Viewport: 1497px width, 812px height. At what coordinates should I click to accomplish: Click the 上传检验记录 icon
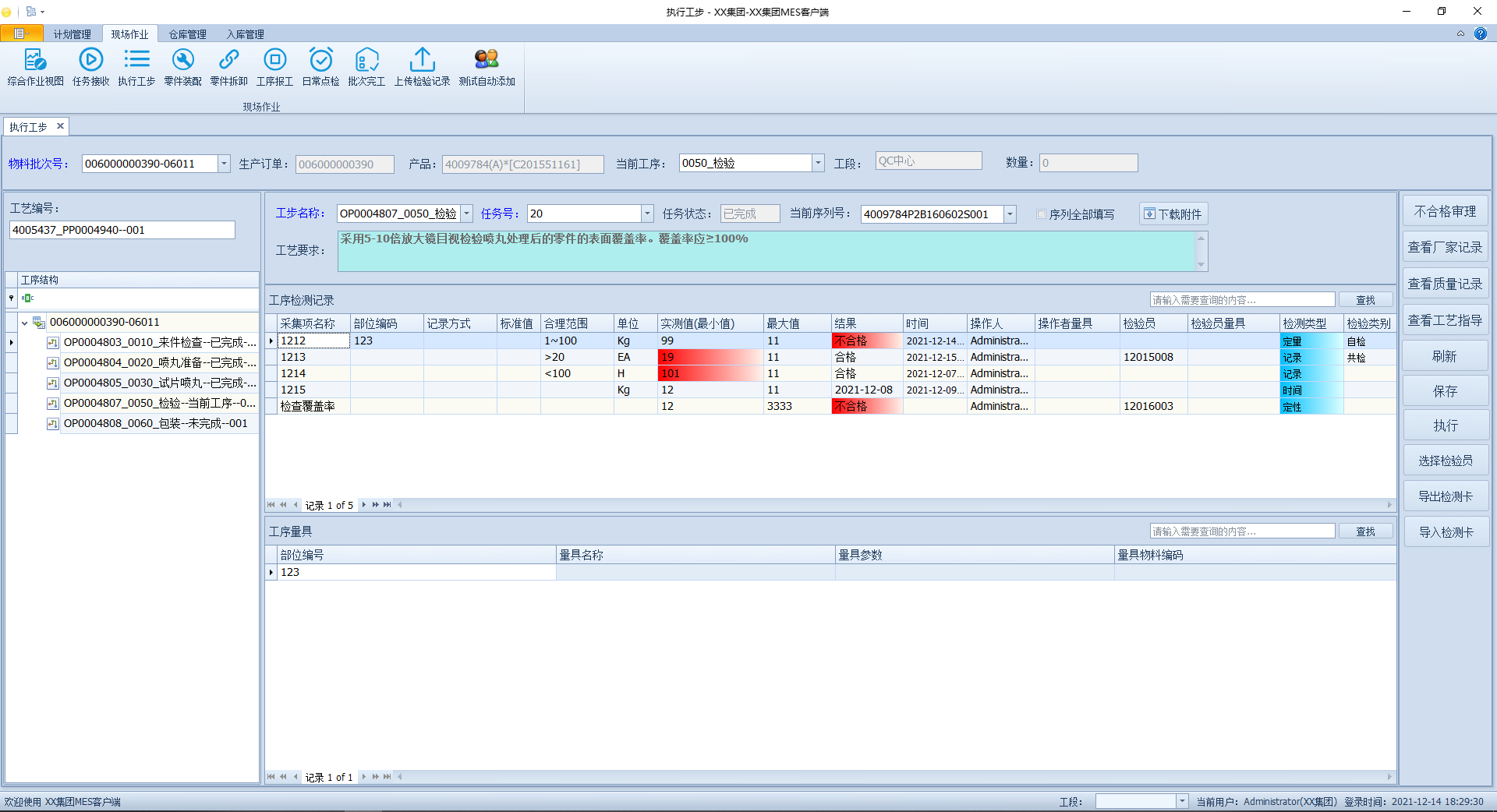(x=422, y=66)
